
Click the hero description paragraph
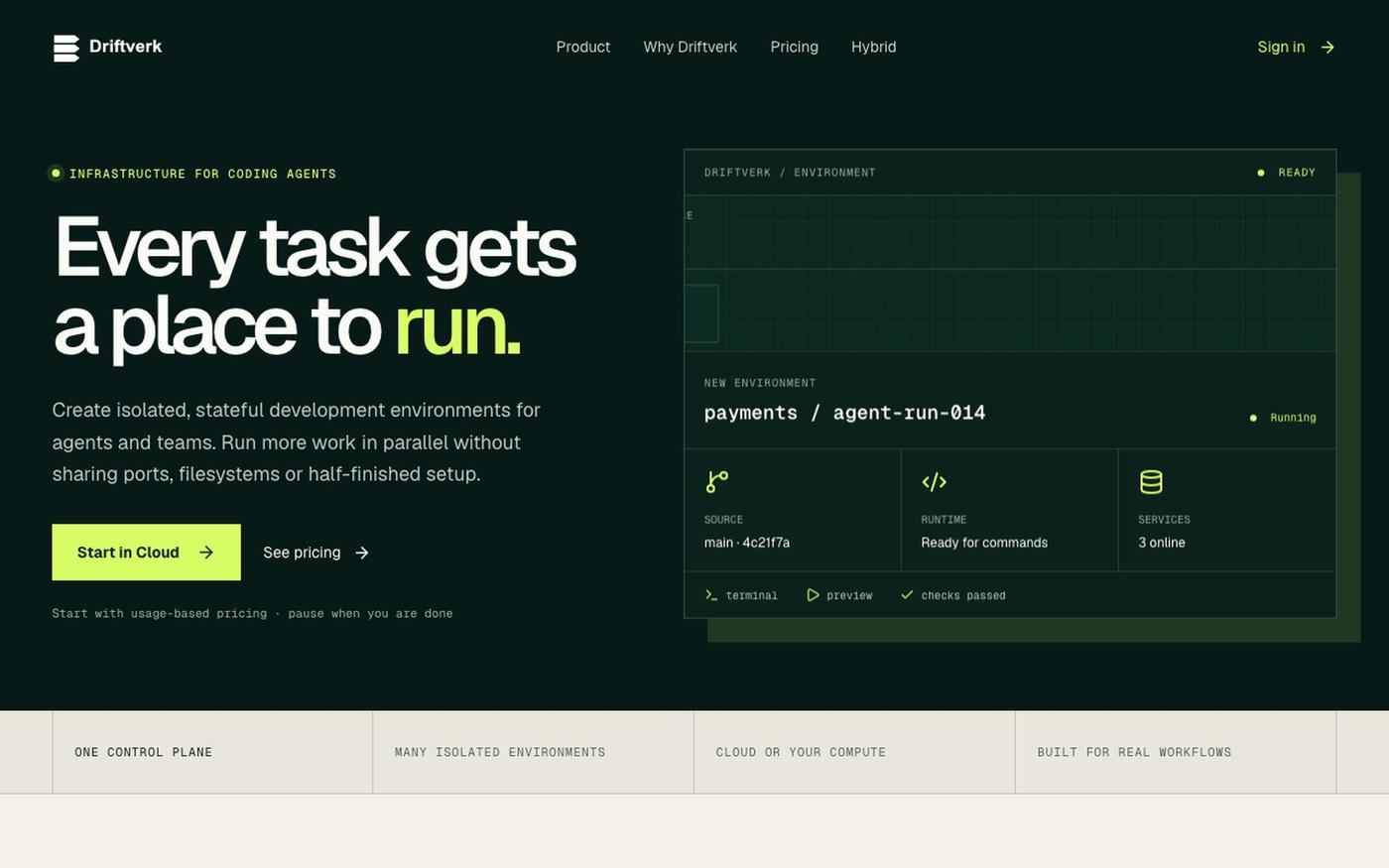pyautogui.click(x=297, y=442)
